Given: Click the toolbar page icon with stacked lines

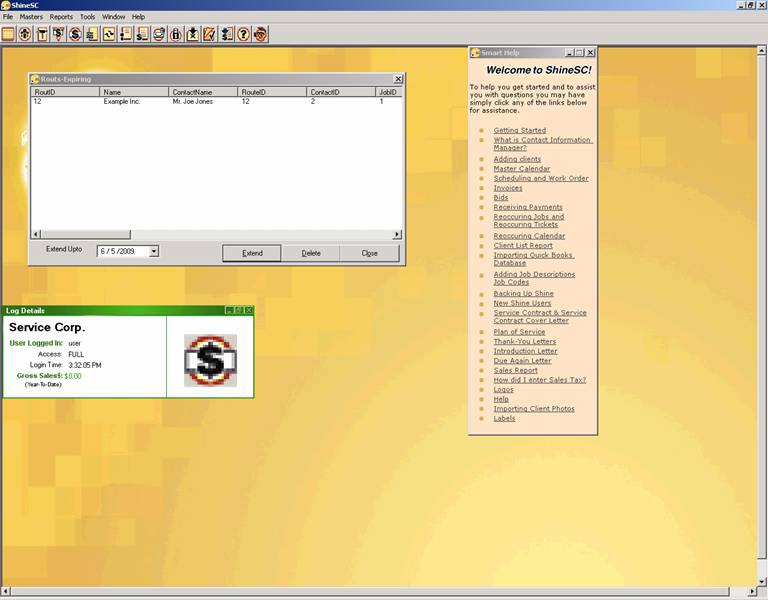Looking at the screenshot, I should click(92, 34).
